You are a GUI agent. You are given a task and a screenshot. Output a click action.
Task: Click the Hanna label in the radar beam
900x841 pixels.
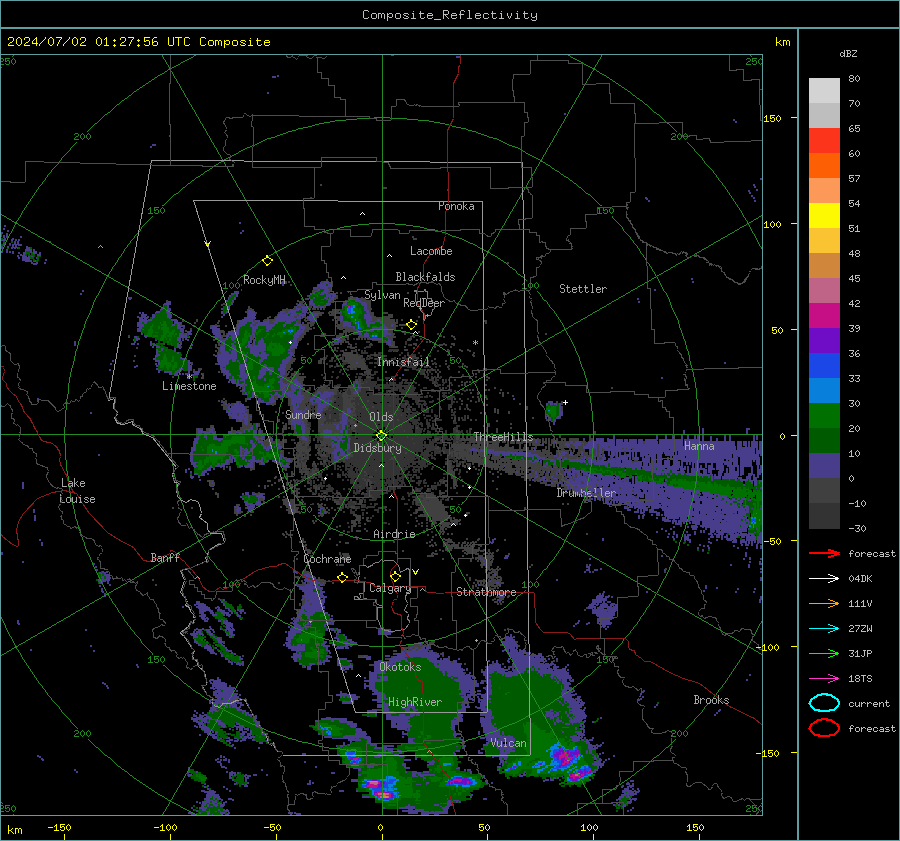(699, 446)
